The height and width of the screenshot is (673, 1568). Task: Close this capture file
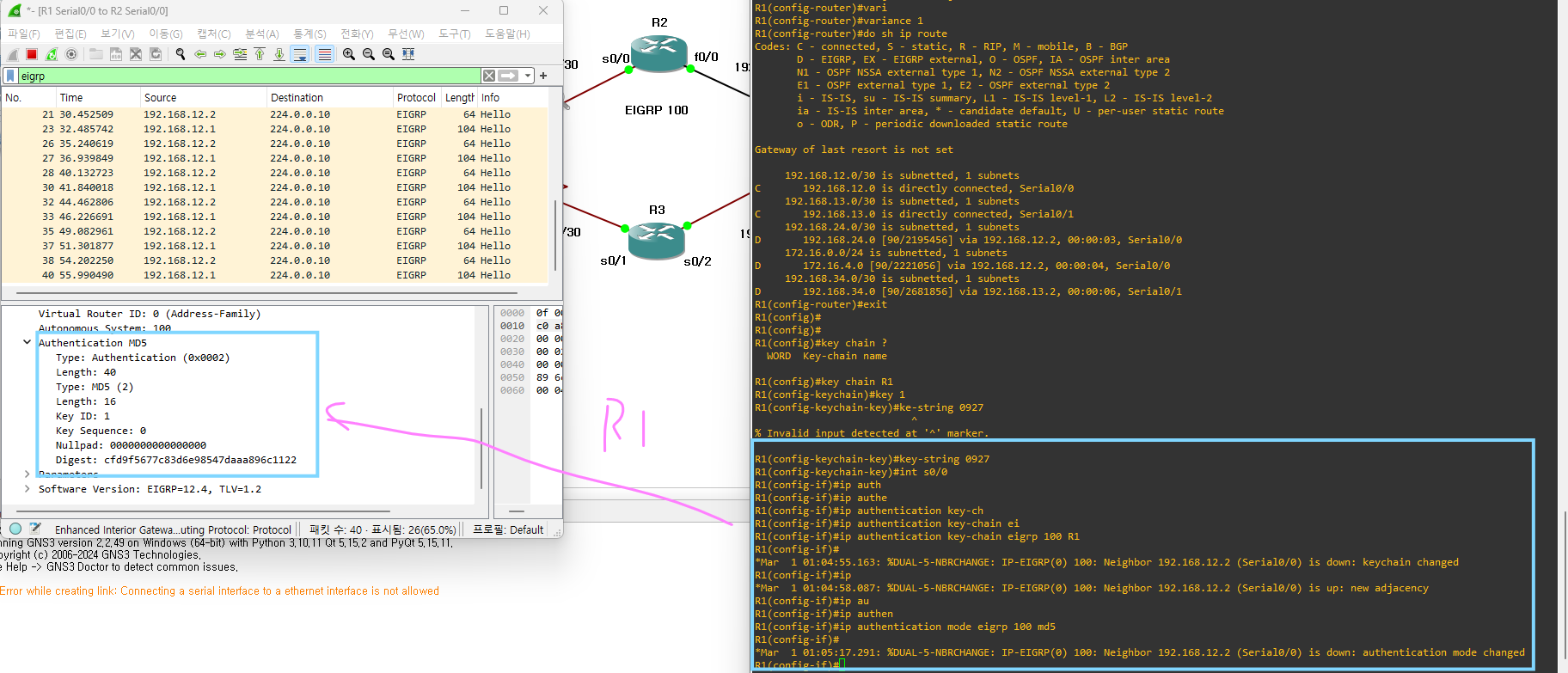click(136, 54)
